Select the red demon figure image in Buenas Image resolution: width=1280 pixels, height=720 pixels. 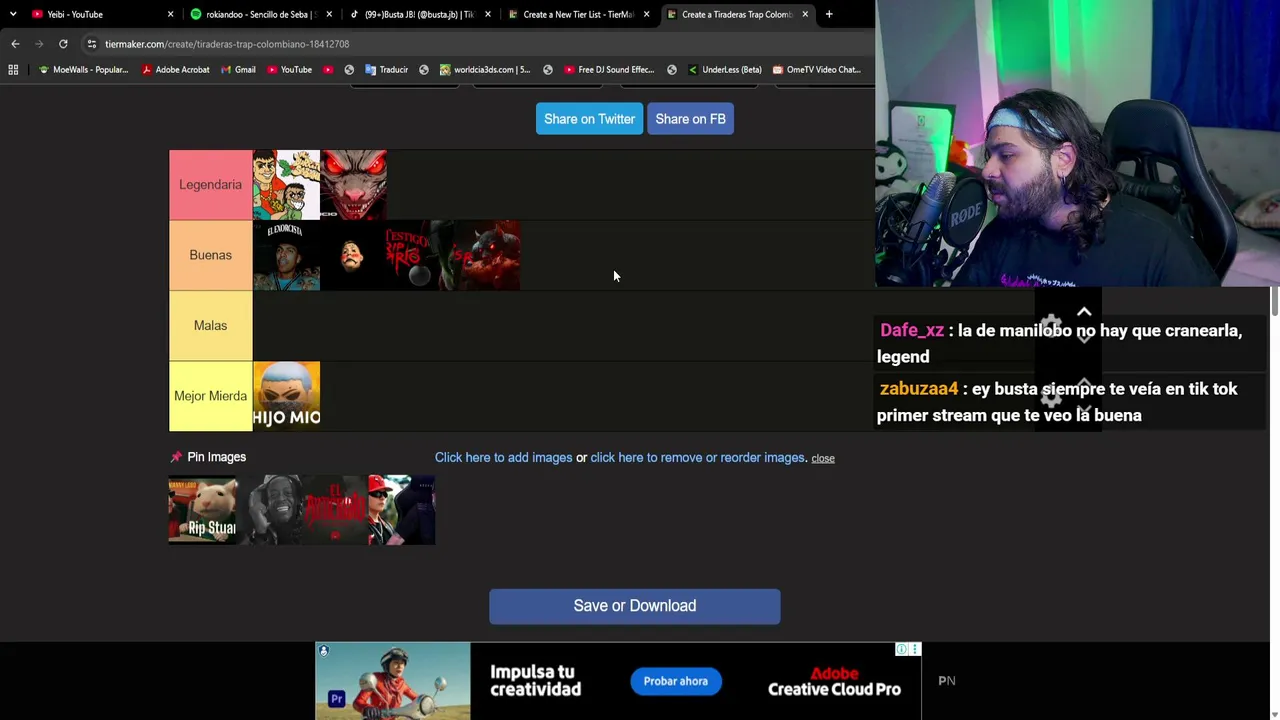(x=486, y=255)
